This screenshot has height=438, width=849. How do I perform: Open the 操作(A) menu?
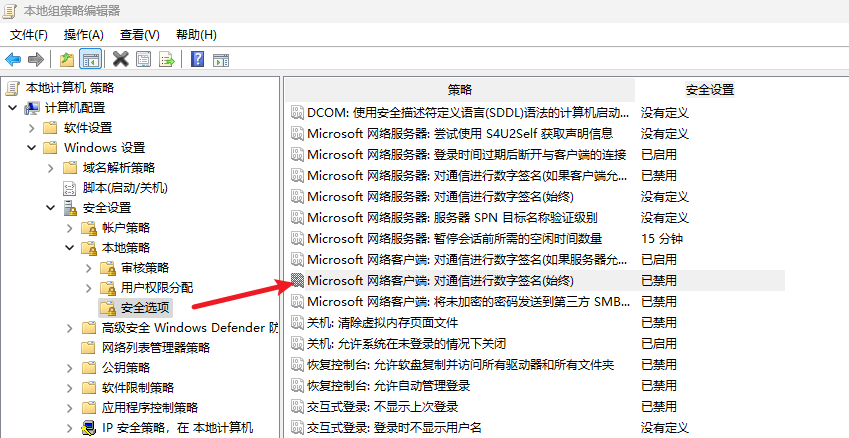point(83,35)
